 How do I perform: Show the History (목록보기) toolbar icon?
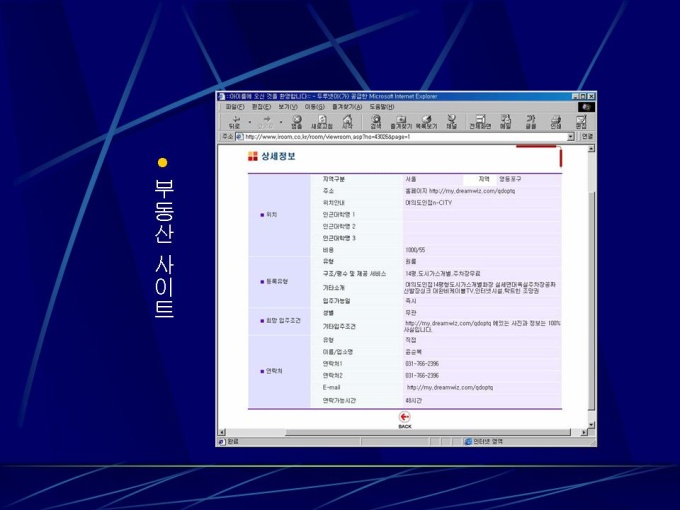[426, 121]
